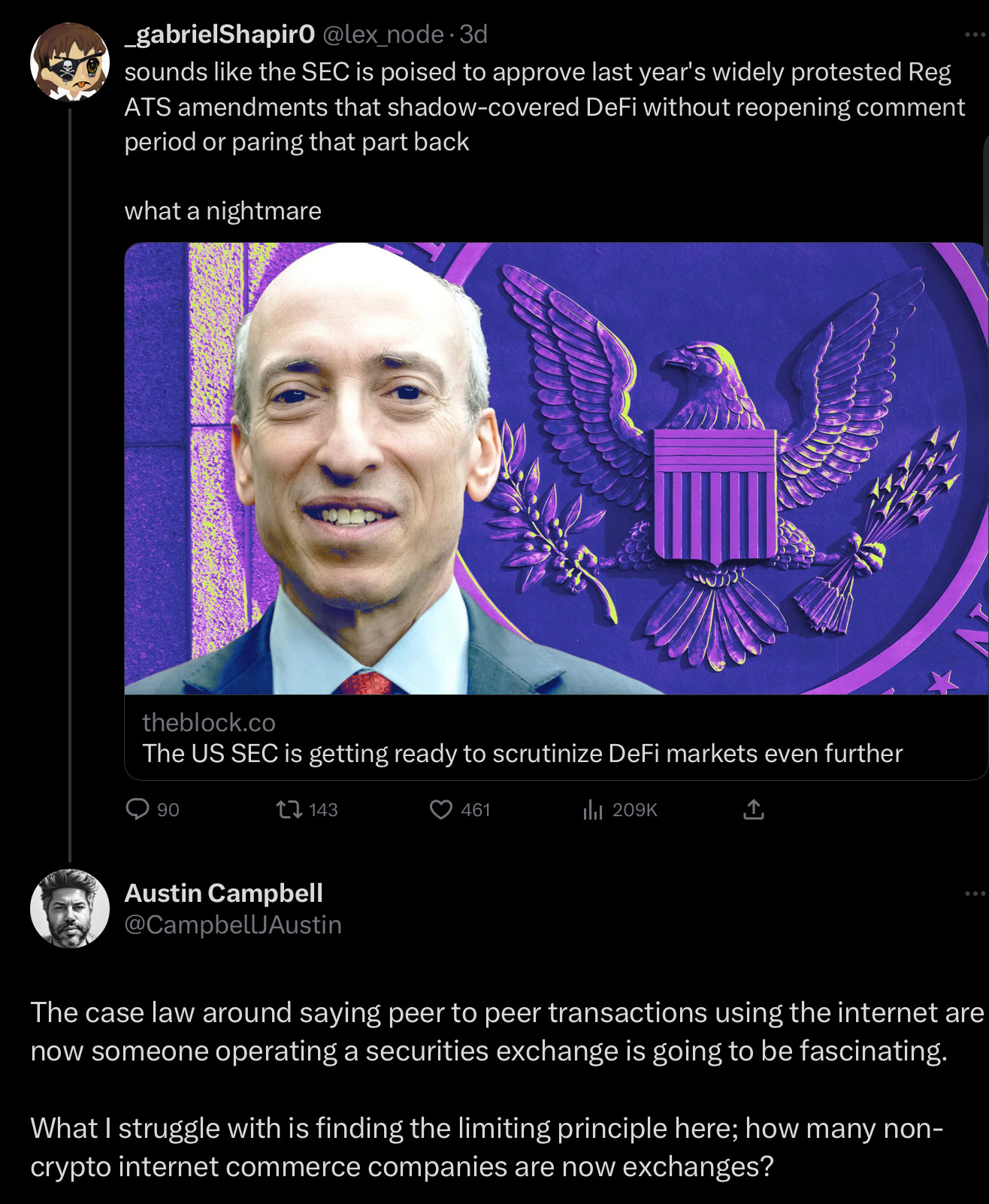Retweet the SEC Reg ATS tweet
The image size is (989, 1204).
pyautogui.click(x=307, y=809)
